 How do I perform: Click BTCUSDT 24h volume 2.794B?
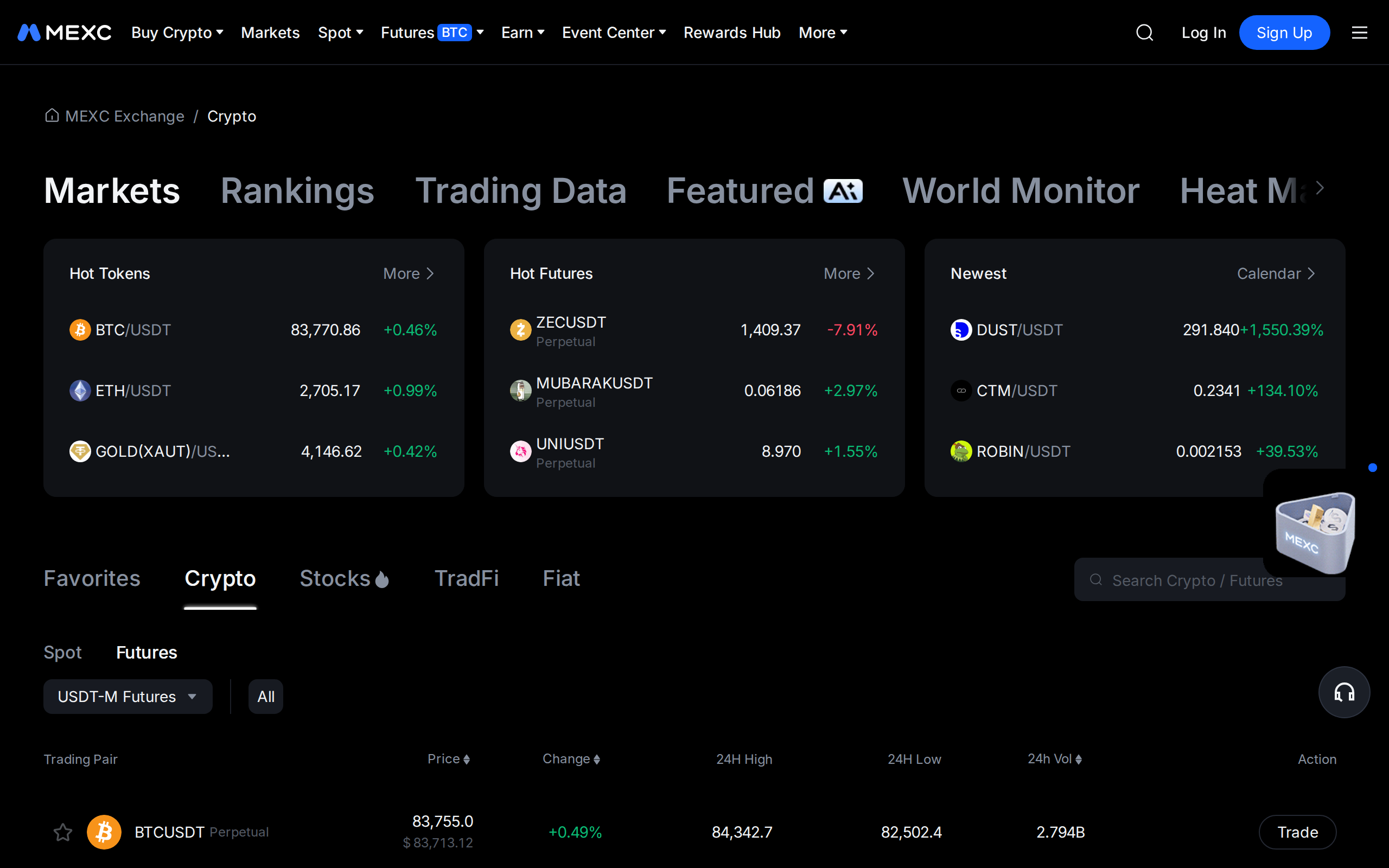point(1060,832)
